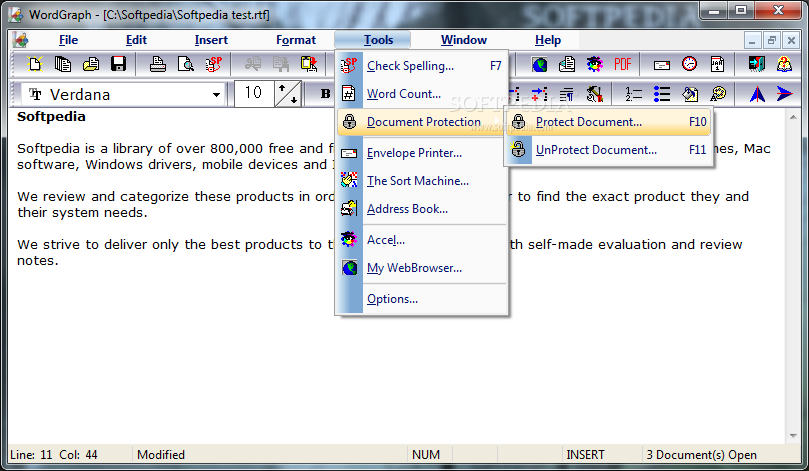Restore the inner document window
The height and width of the screenshot is (471, 809).
pos(772,40)
